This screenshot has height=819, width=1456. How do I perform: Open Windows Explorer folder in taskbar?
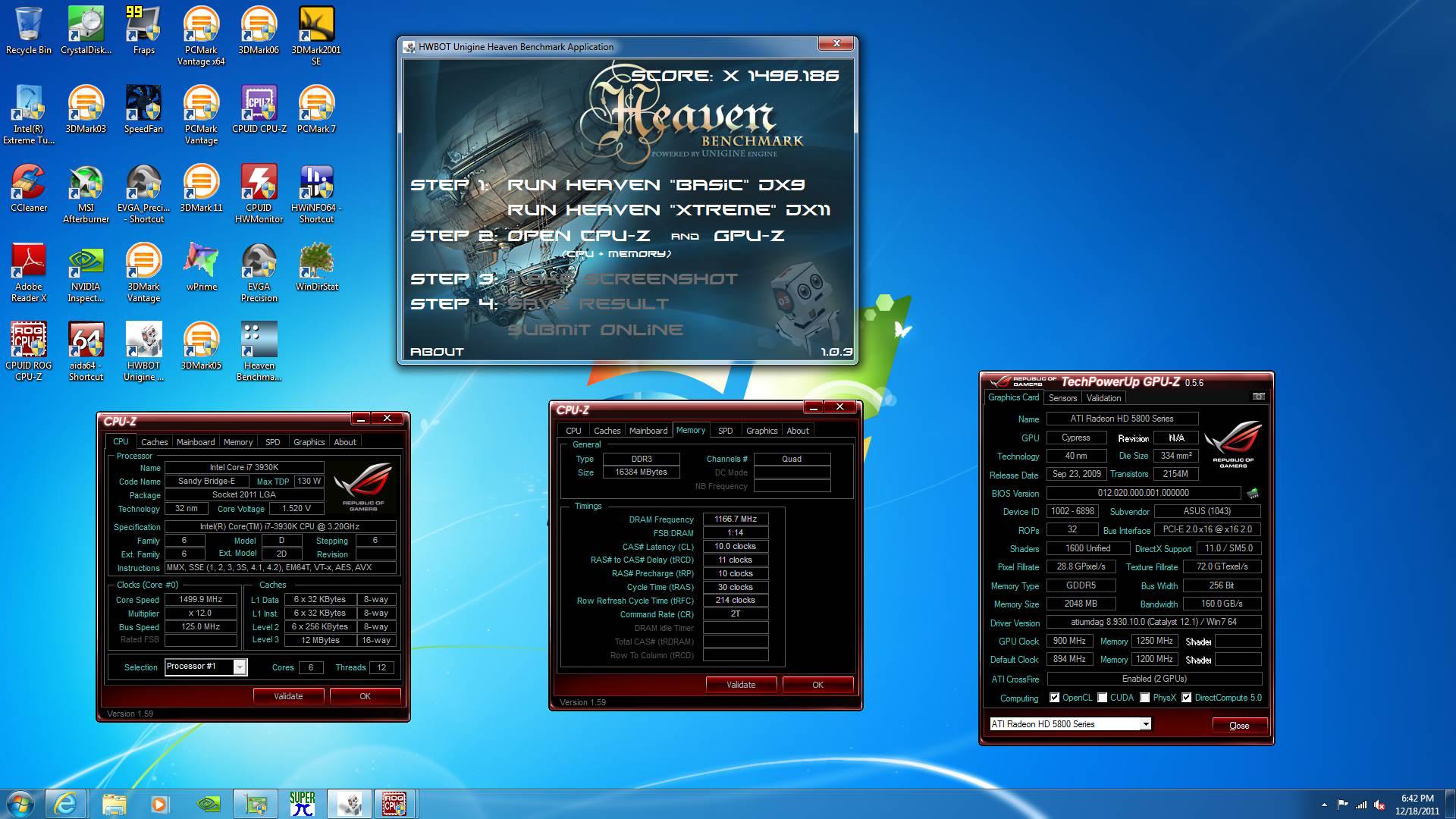coord(114,803)
